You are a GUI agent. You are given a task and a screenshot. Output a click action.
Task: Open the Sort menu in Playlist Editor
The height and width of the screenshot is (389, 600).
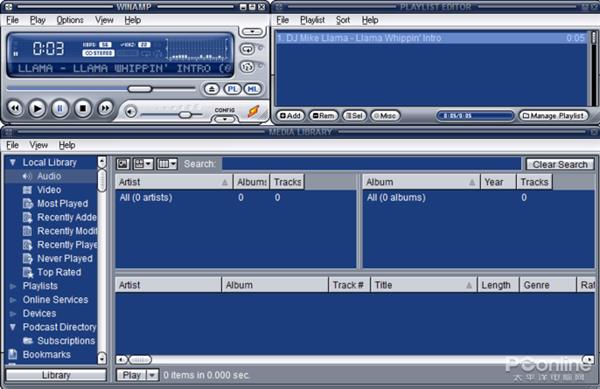343,20
